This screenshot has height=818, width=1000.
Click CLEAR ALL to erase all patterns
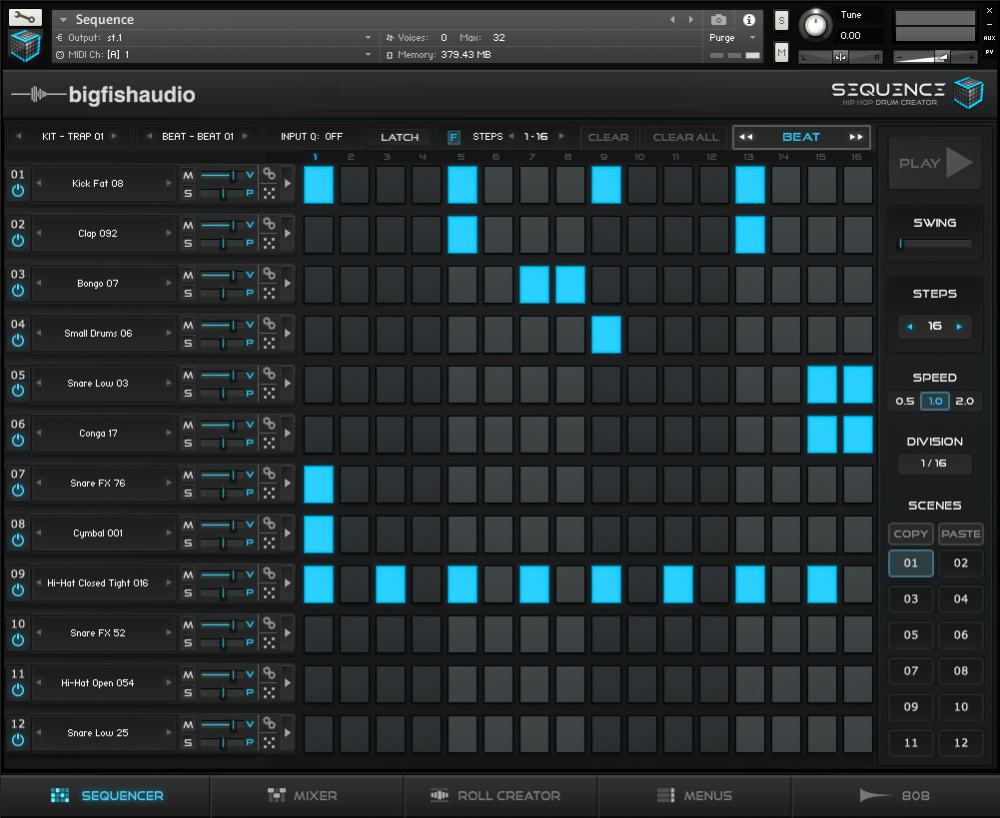[684, 137]
